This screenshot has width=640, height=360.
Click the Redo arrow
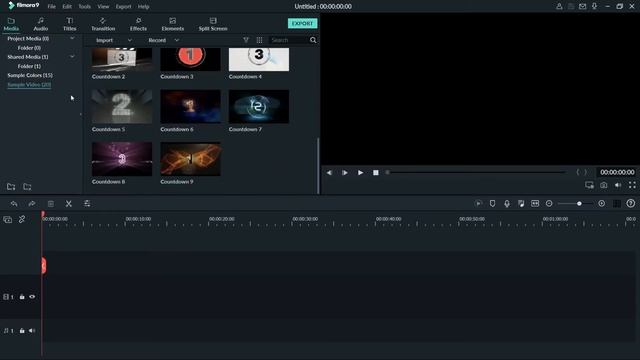point(32,204)
